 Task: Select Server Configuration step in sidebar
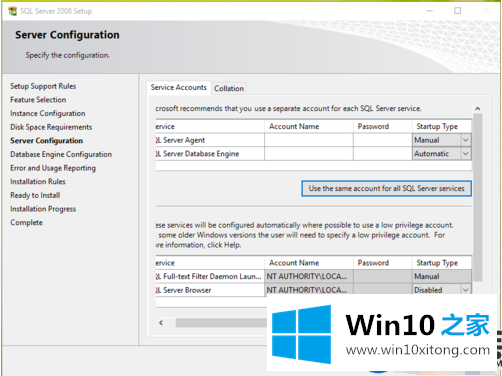click(x=46, y=141)
